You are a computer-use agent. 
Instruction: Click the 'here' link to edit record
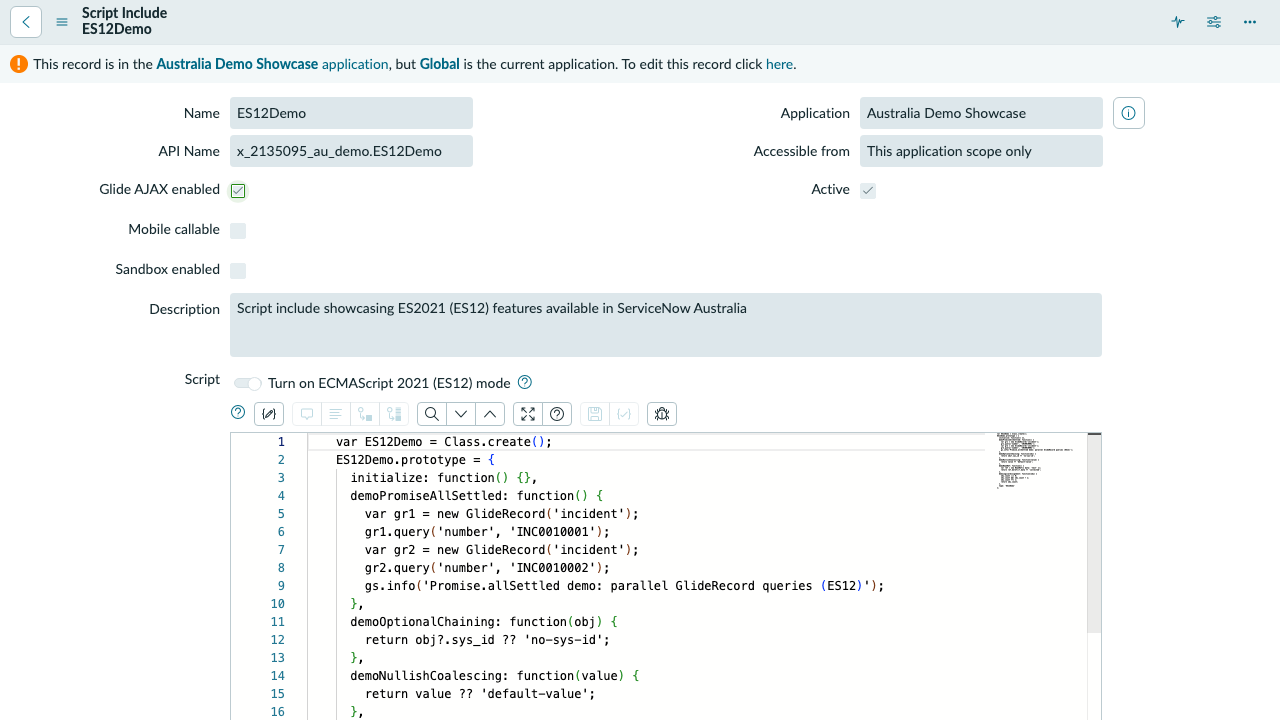(x=779, y=64)
